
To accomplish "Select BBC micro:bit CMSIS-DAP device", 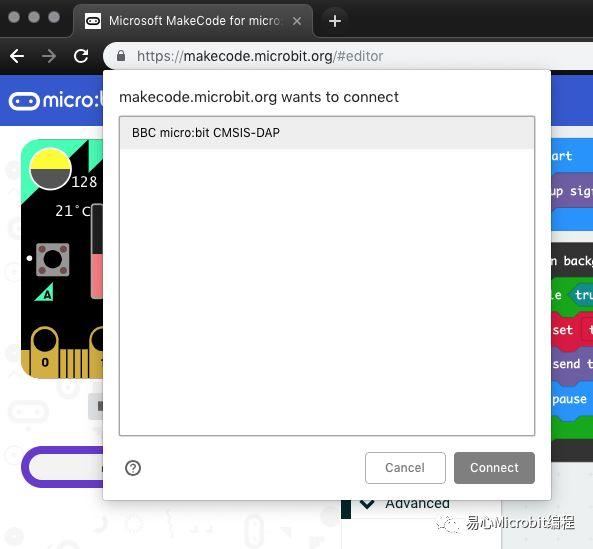I will pos(327,133).
